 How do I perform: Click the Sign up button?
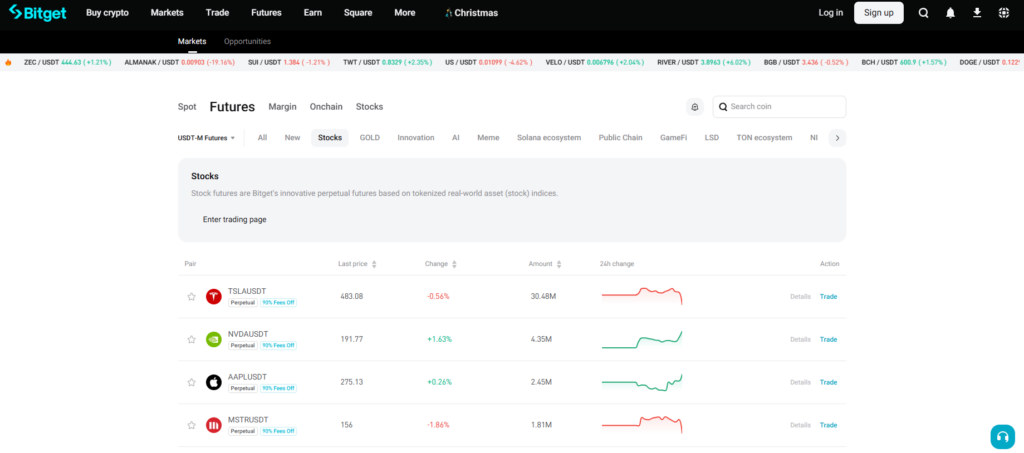coord(878,13)
